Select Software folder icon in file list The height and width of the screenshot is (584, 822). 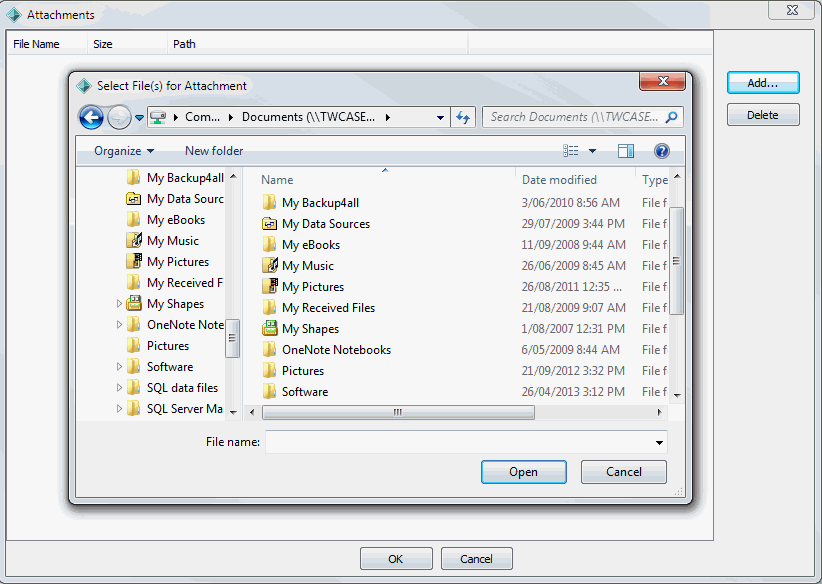[x=269, y=391]
